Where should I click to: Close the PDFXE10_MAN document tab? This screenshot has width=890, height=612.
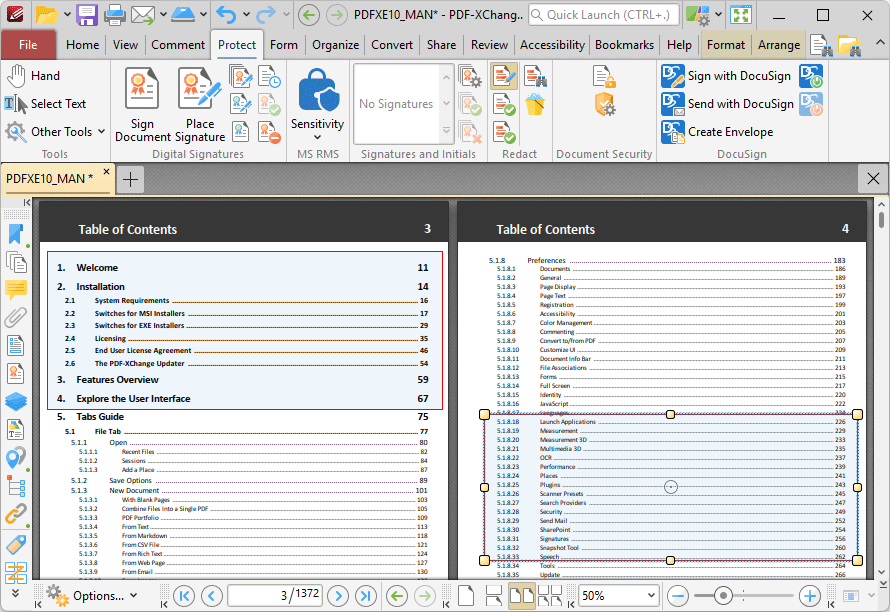point(106,171)
